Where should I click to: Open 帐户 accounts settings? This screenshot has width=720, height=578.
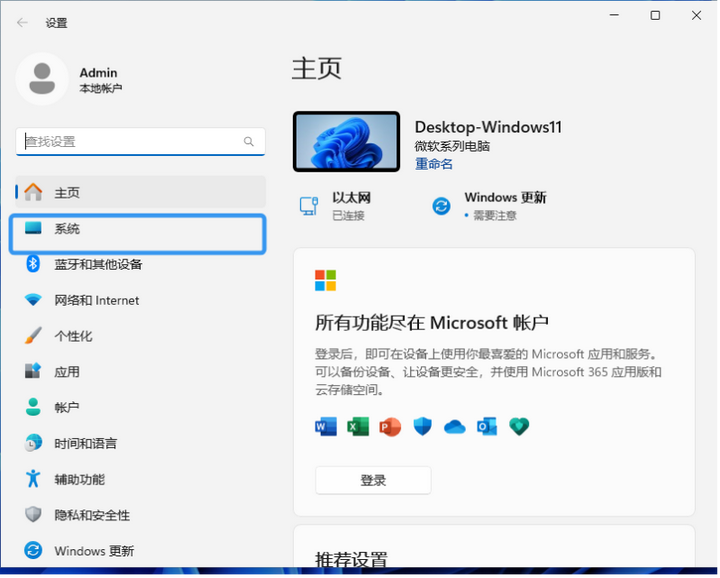click(141, 408)
